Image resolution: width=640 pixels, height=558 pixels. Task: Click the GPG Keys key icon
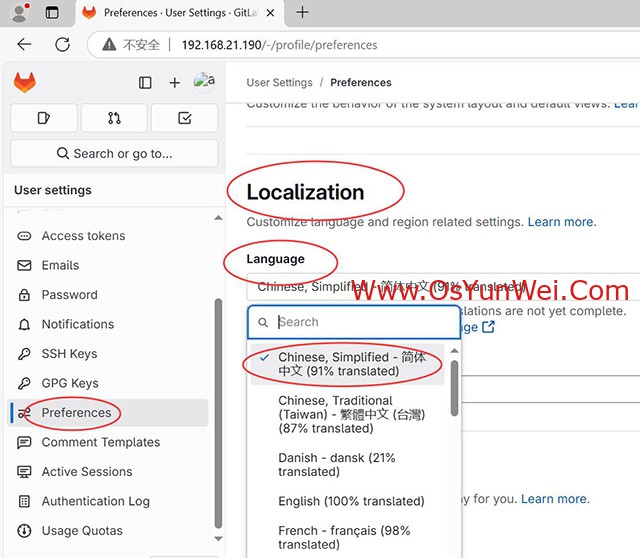point(24,383)
